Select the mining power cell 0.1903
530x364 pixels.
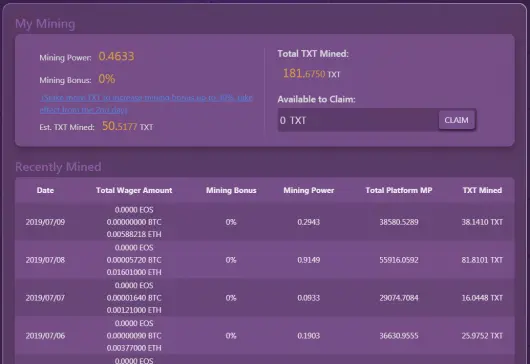[x=309, y=336]
